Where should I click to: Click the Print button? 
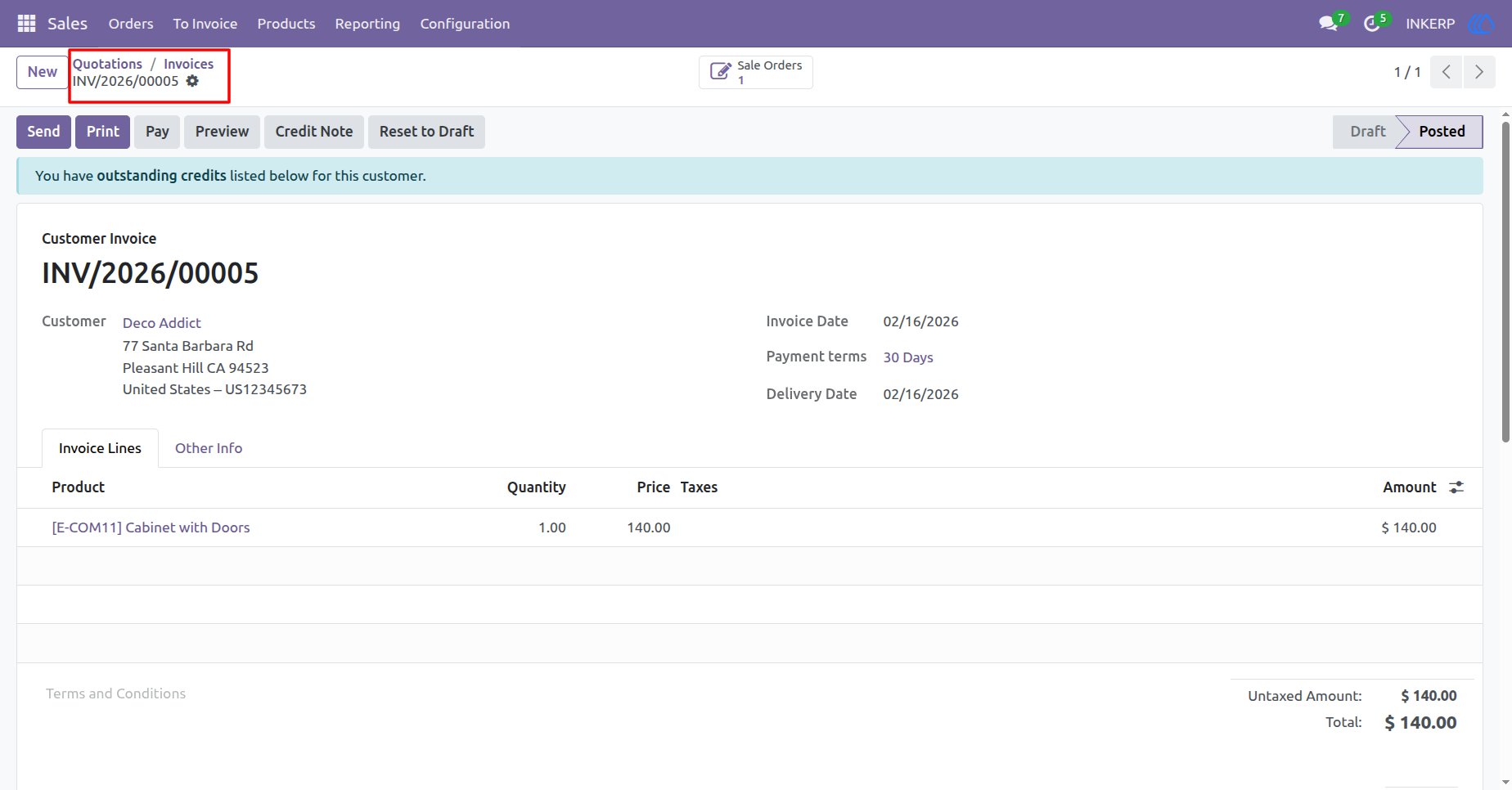coord(103,132)
